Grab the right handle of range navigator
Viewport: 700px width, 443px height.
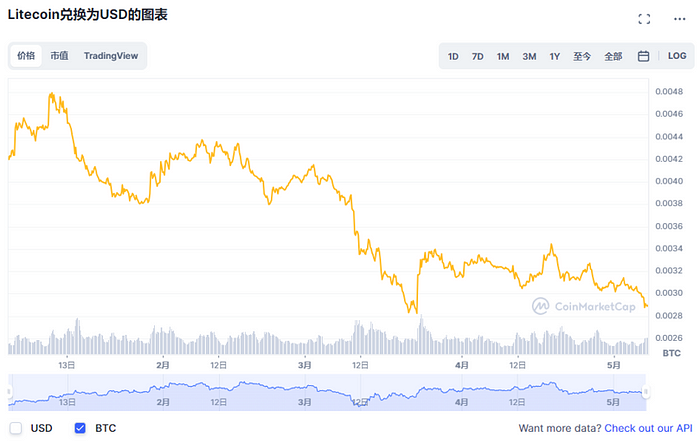click(646, 392)
